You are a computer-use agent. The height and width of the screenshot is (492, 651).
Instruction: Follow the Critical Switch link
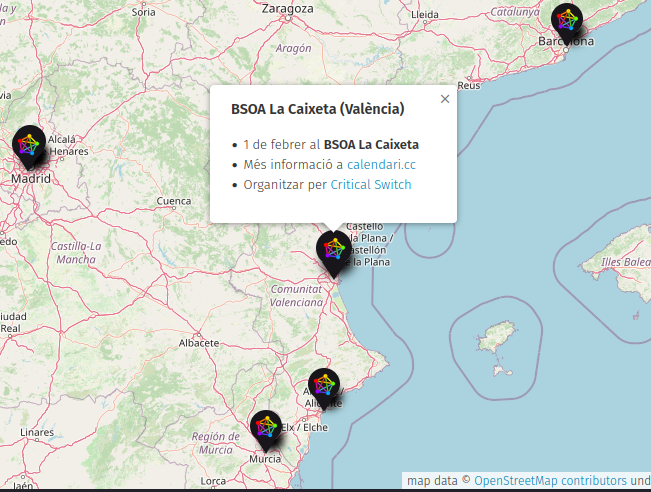[371, 185]
